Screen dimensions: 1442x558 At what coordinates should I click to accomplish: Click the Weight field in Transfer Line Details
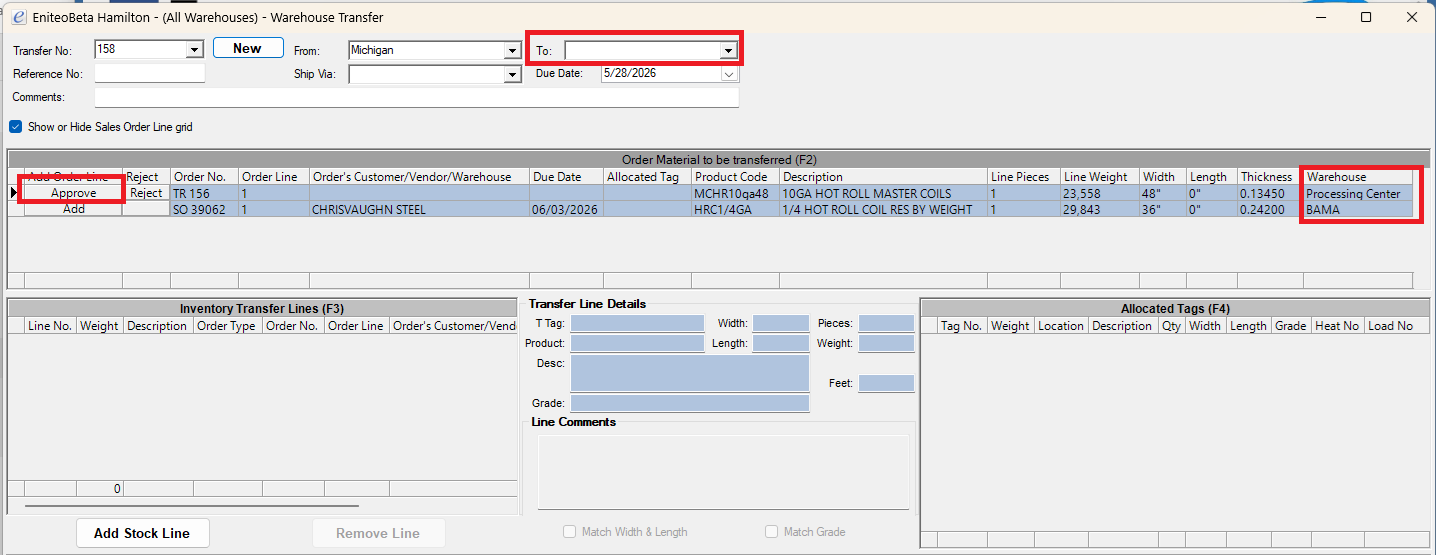click(886, 343)
